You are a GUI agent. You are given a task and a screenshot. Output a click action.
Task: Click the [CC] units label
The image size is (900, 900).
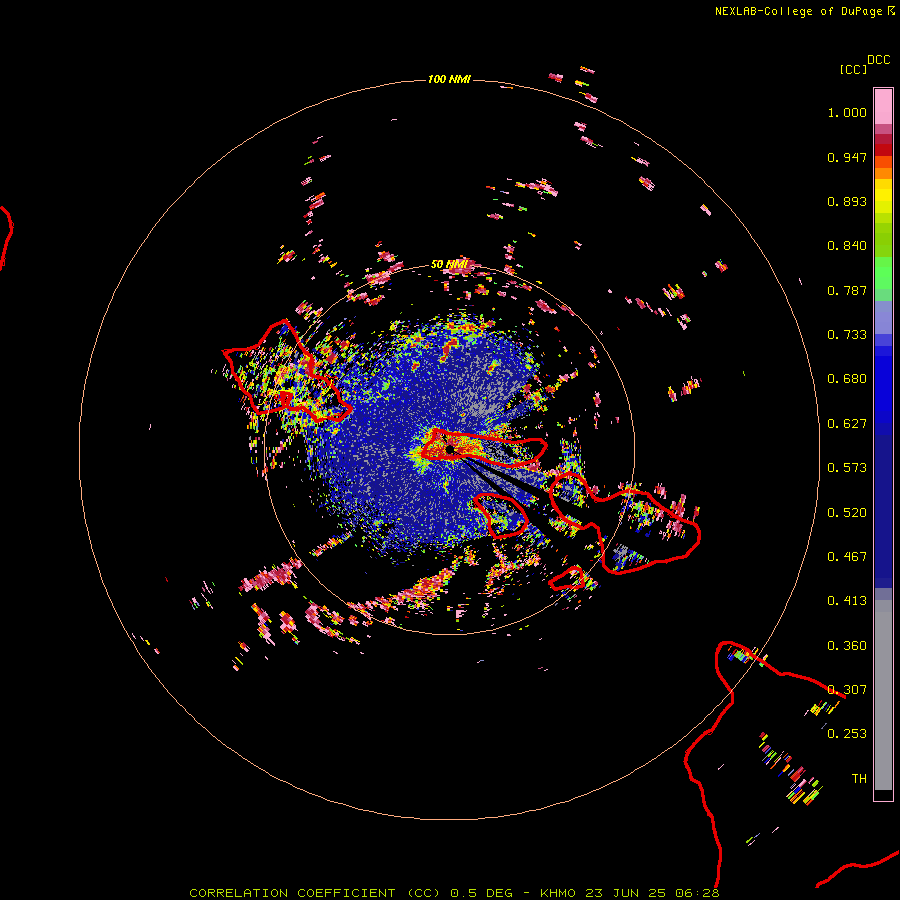pyautogui.click(x=853, y=69)
